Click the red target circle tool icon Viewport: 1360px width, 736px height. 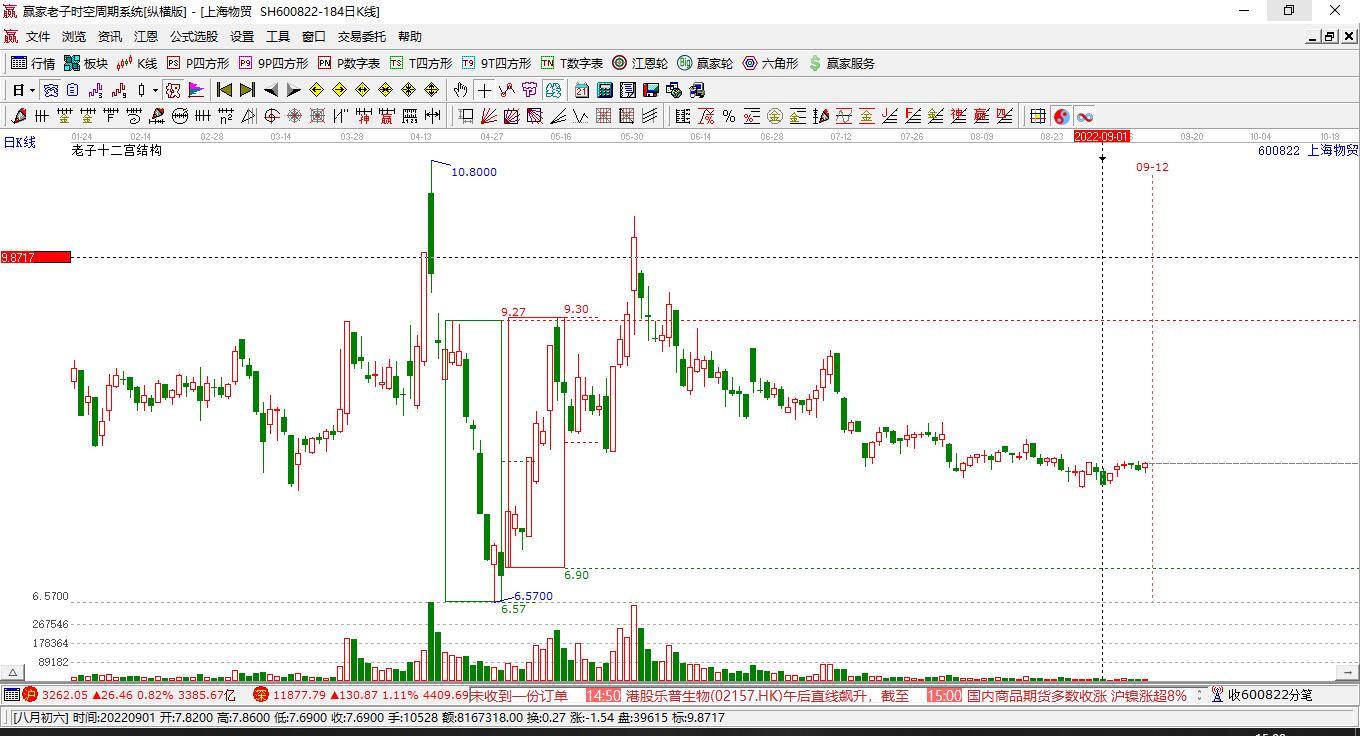(271, 116)
